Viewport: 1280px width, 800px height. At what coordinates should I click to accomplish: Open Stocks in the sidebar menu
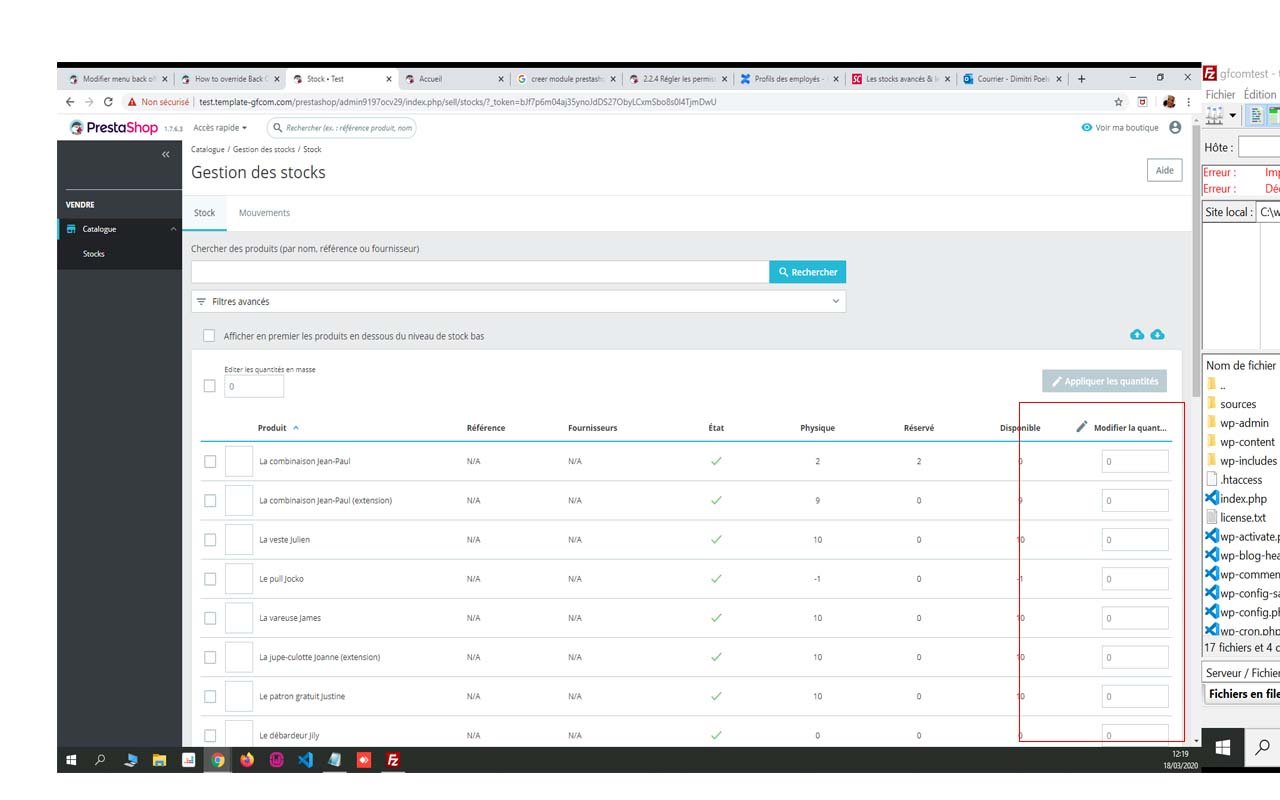click(94, 254)
